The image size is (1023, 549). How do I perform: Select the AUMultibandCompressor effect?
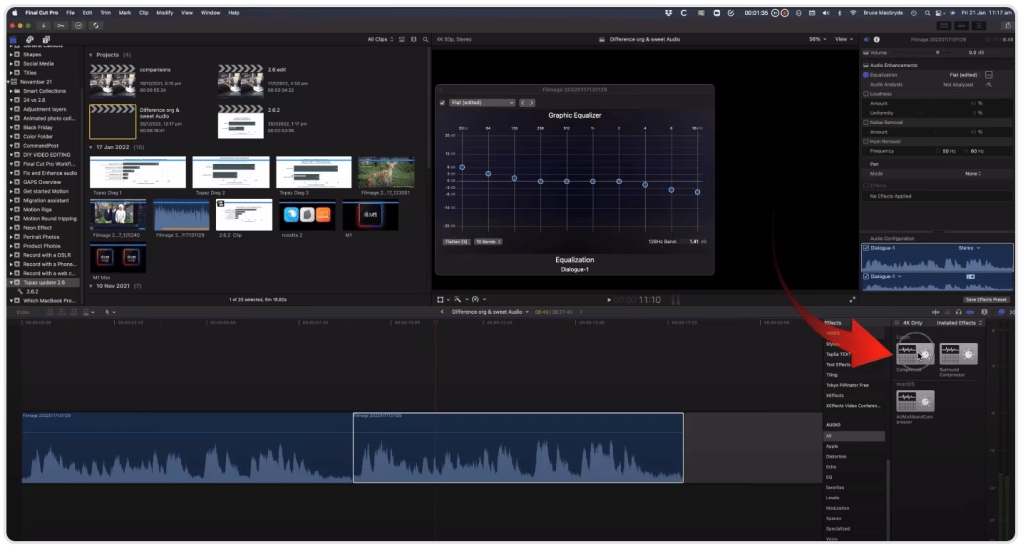[915, 400]
